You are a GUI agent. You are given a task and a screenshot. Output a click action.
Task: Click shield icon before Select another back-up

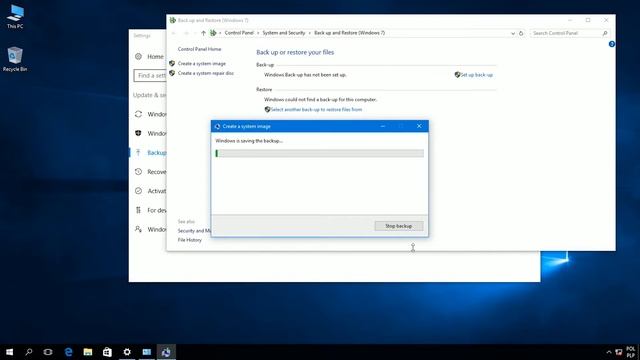[x=267, y=109]
